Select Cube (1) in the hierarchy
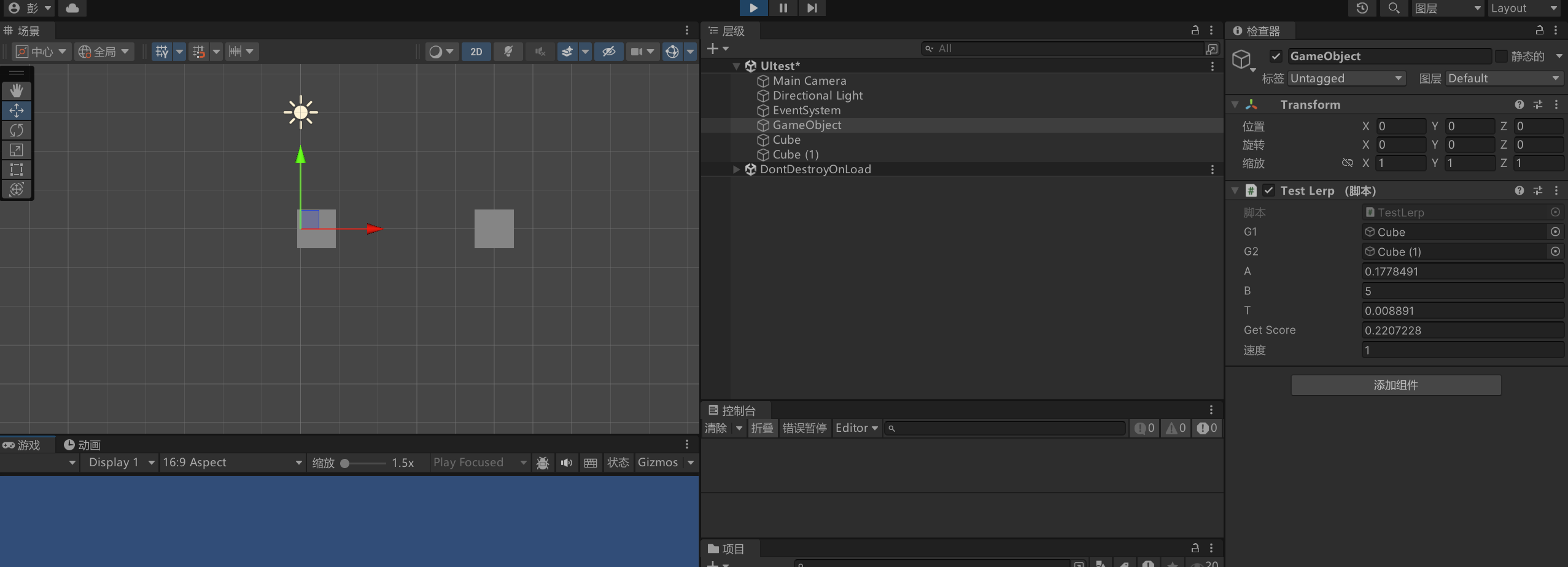The width and height of the screenshot is (1568, 567). [x=794, y=154]
